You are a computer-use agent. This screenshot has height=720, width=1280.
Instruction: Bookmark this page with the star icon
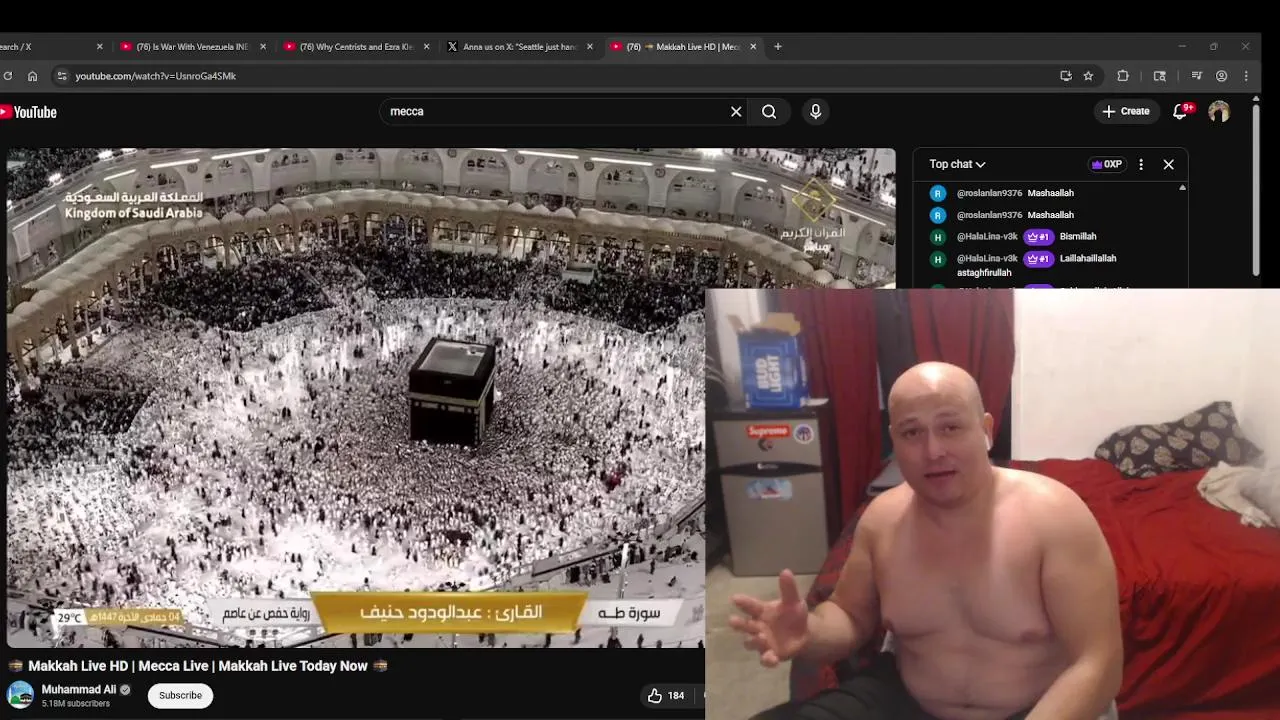click(1088, 76)
